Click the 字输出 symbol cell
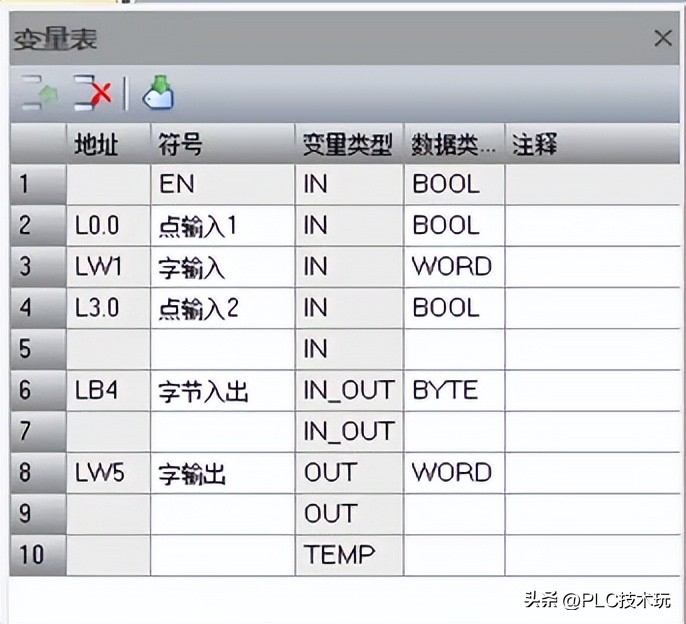686x624 pixels. pos(223,472)
